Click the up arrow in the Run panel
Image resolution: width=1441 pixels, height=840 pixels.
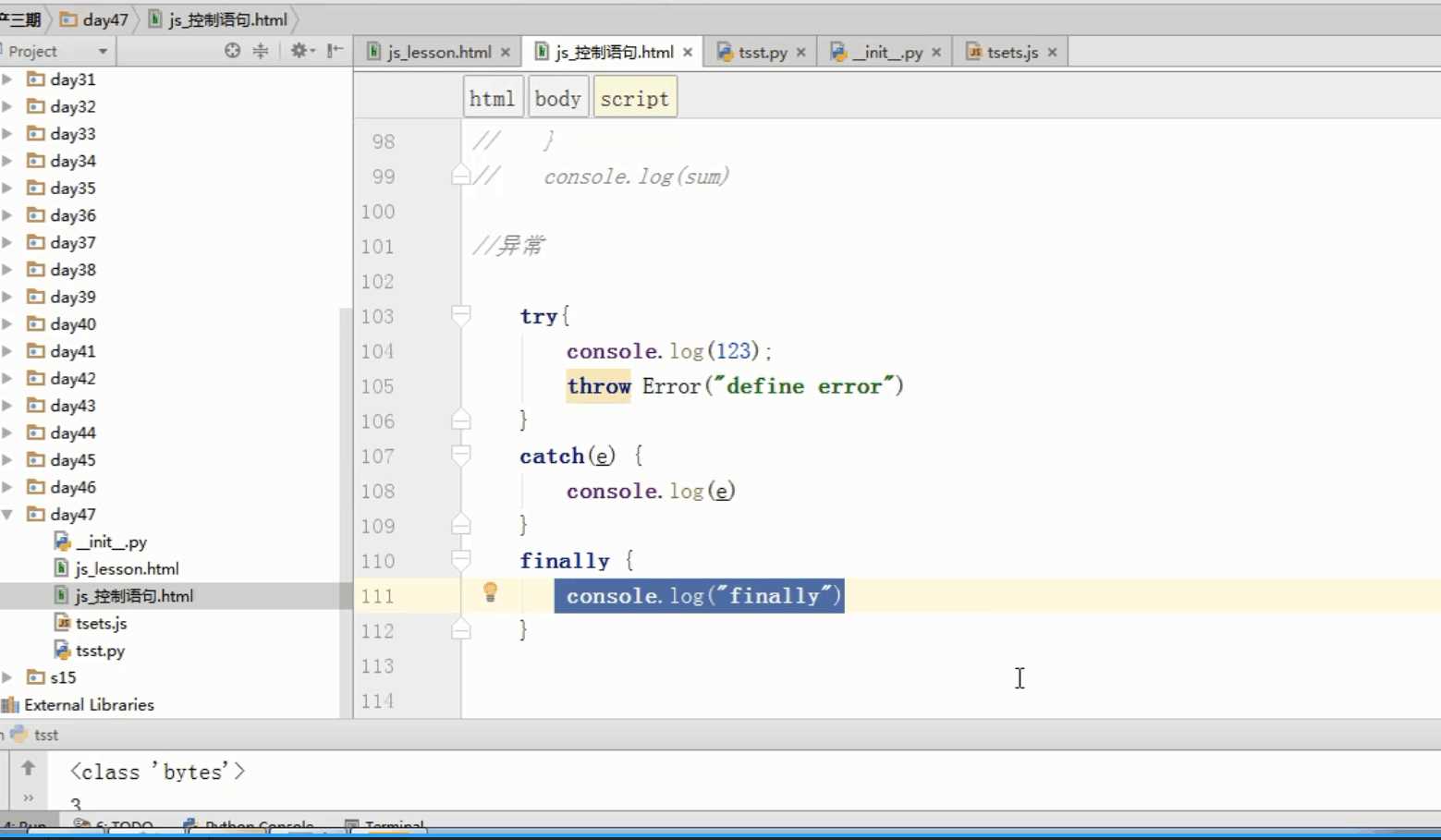coord(28,768)
